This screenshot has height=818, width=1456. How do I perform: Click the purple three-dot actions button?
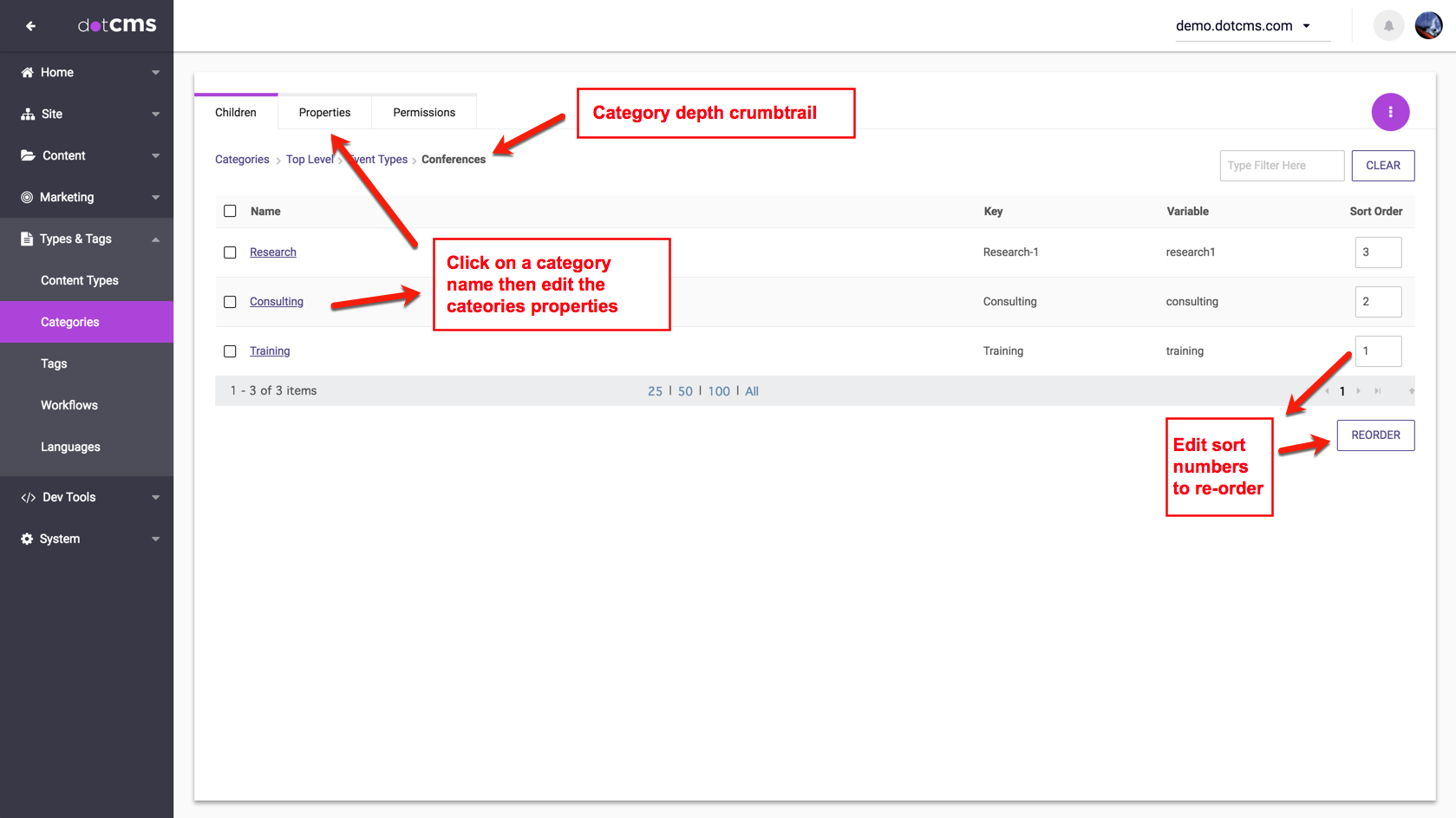pos(1390,112)
